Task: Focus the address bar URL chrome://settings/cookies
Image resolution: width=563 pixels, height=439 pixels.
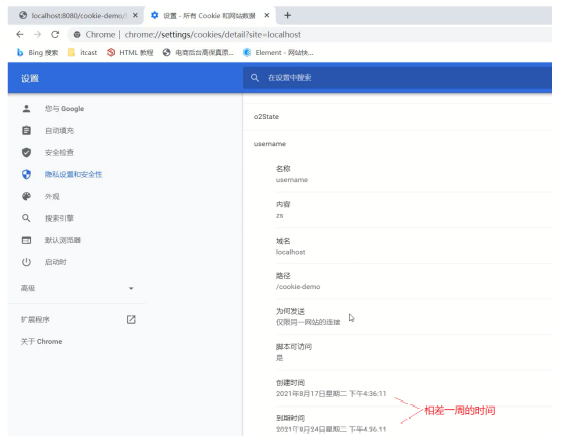Action: pyautogui.click(x=213, y=35)
